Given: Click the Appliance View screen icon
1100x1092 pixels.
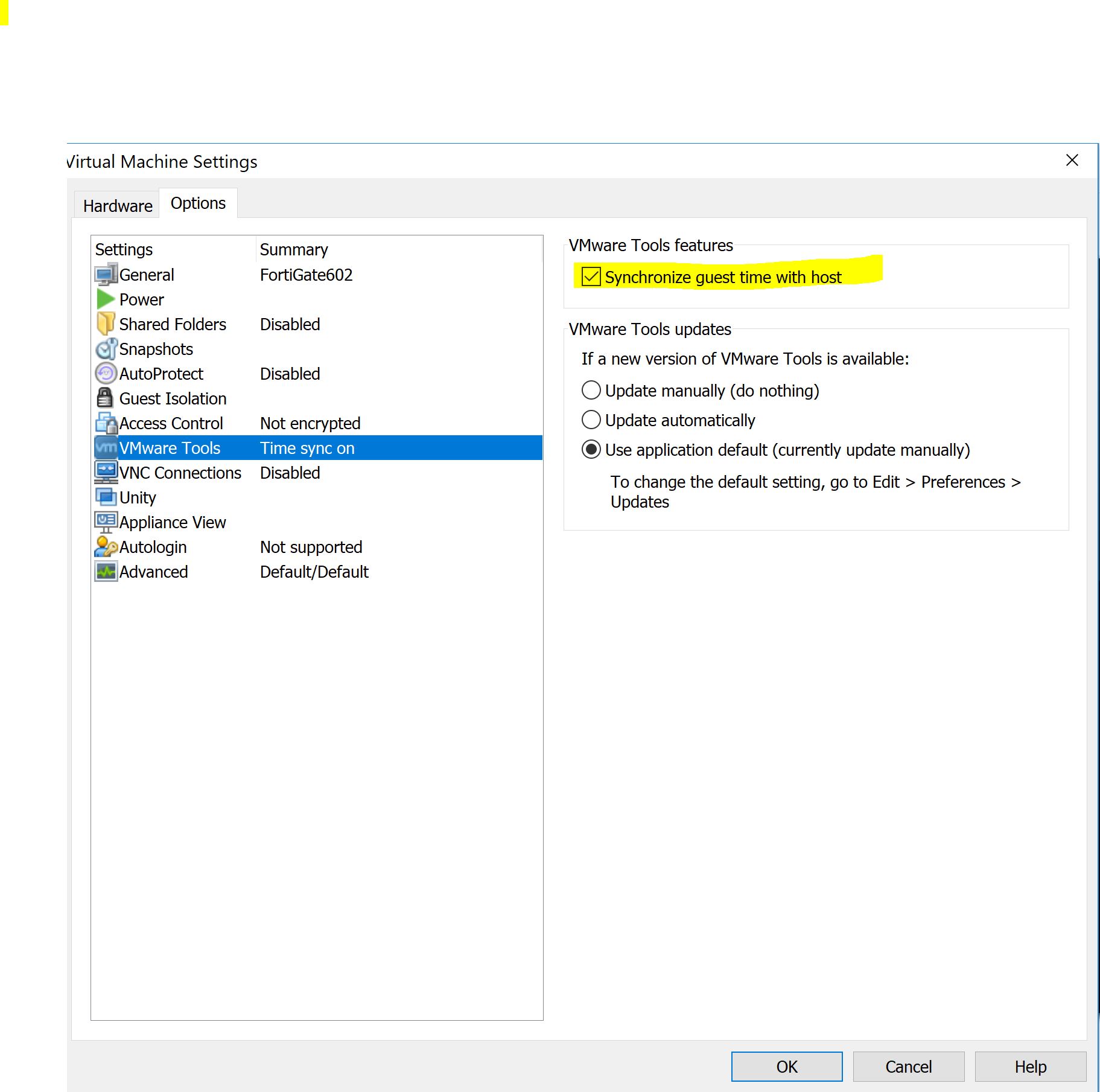Looking at the screenshot, I should coord(106,522).
